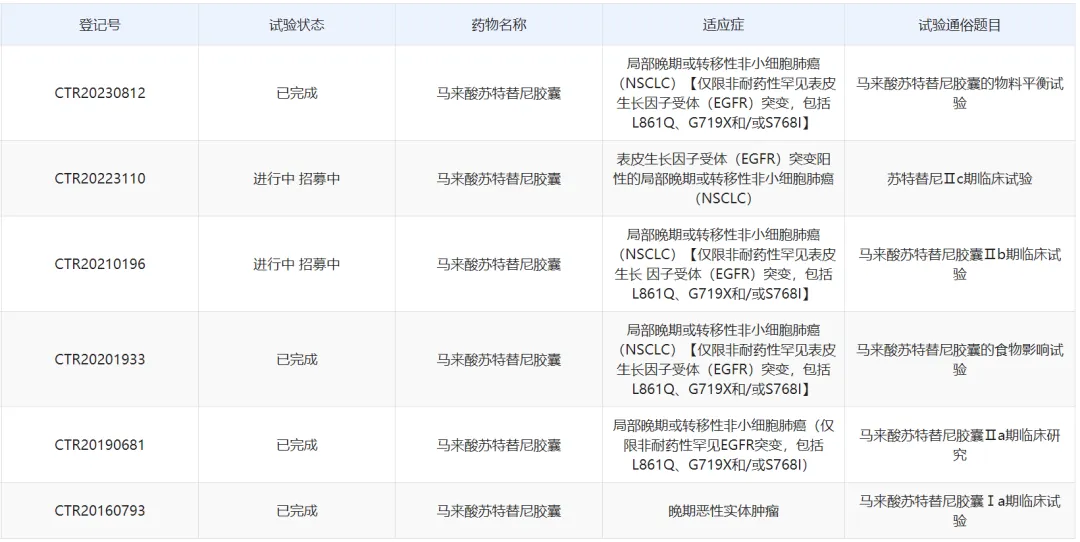
Task: Open the Ⅰa期临床试验 trial title
Action: [x=959, y=511]
